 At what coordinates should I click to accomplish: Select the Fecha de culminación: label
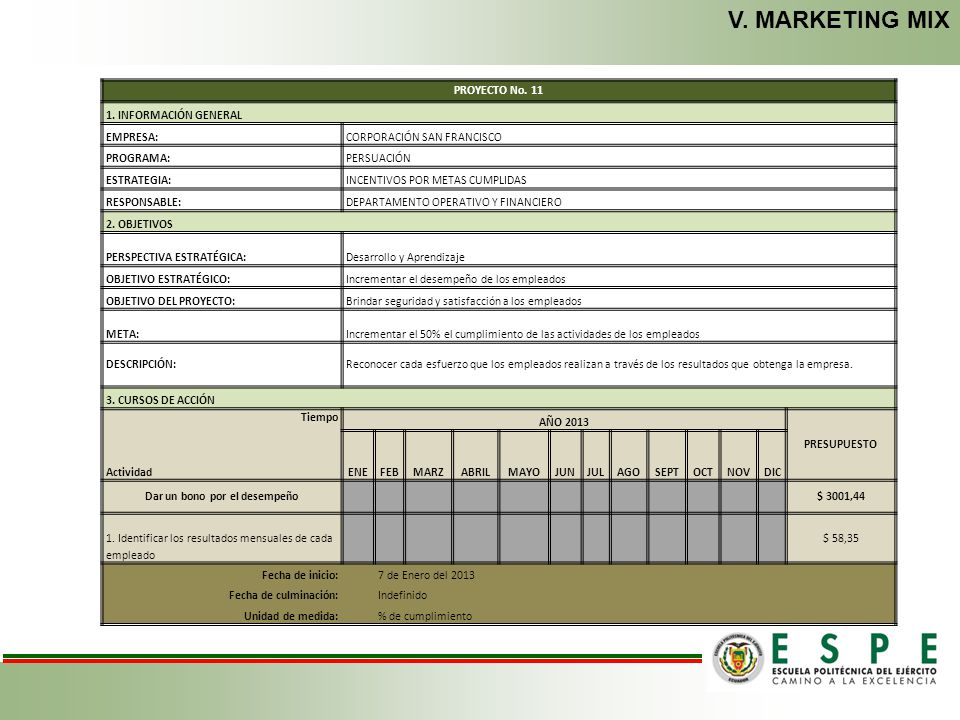pos(283,595)
